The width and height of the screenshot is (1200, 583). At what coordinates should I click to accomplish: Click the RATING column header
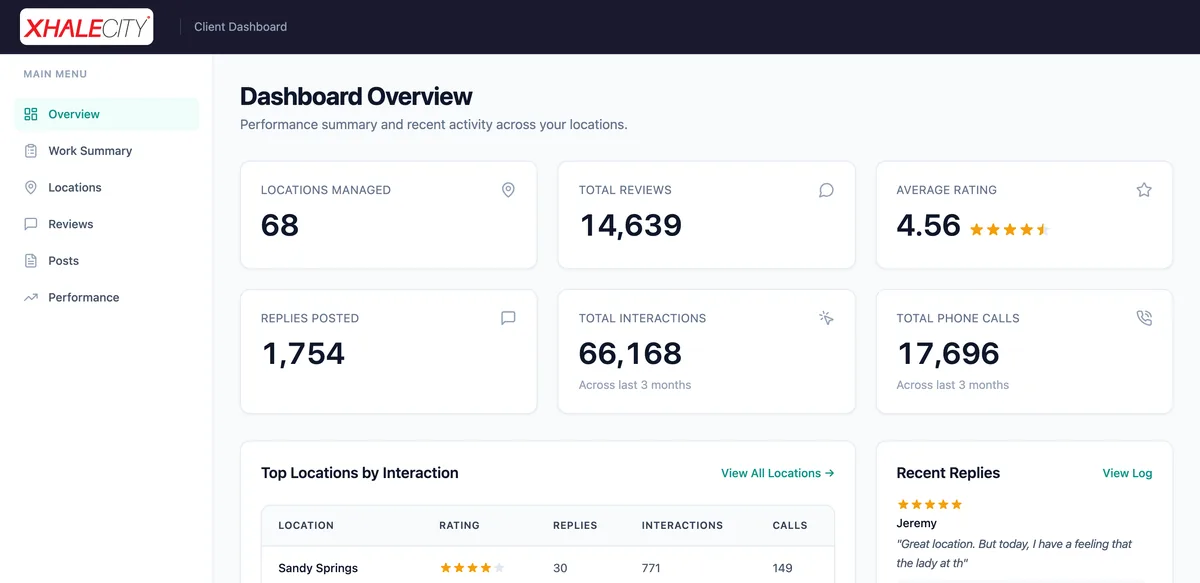459,525
